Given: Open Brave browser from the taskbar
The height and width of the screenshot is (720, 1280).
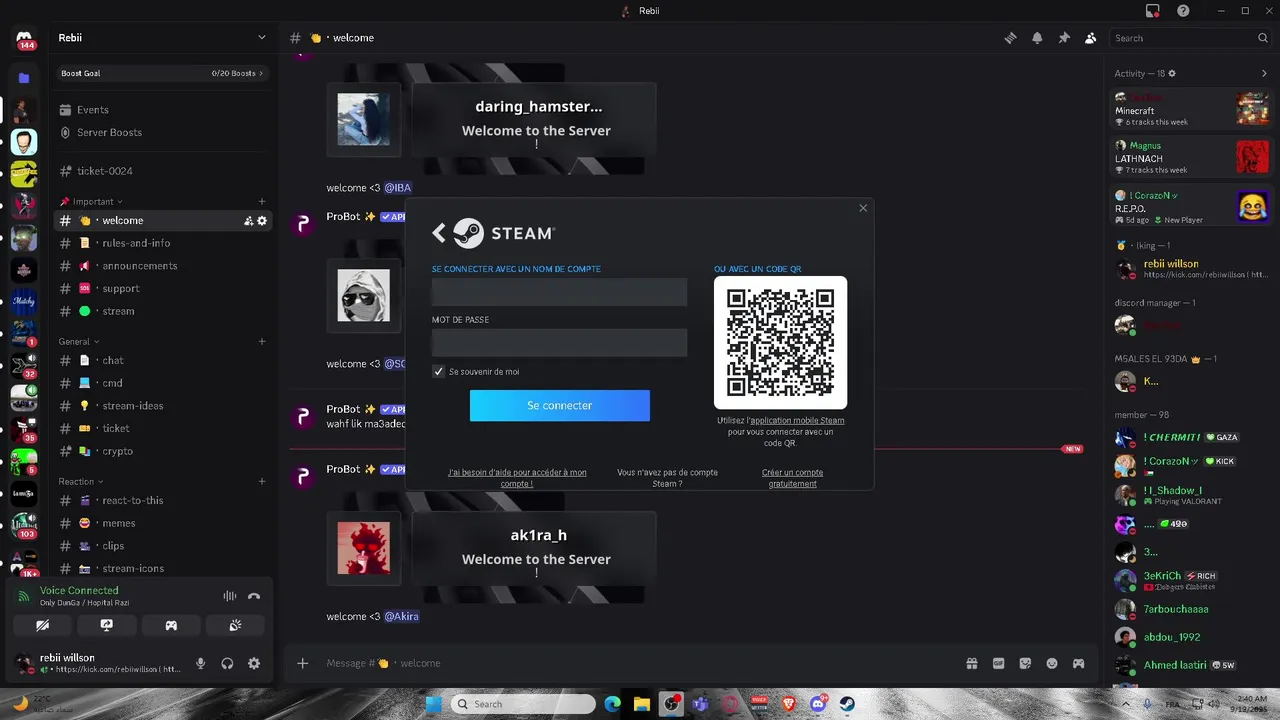Looking at the screenshot, I should [788, 704].
